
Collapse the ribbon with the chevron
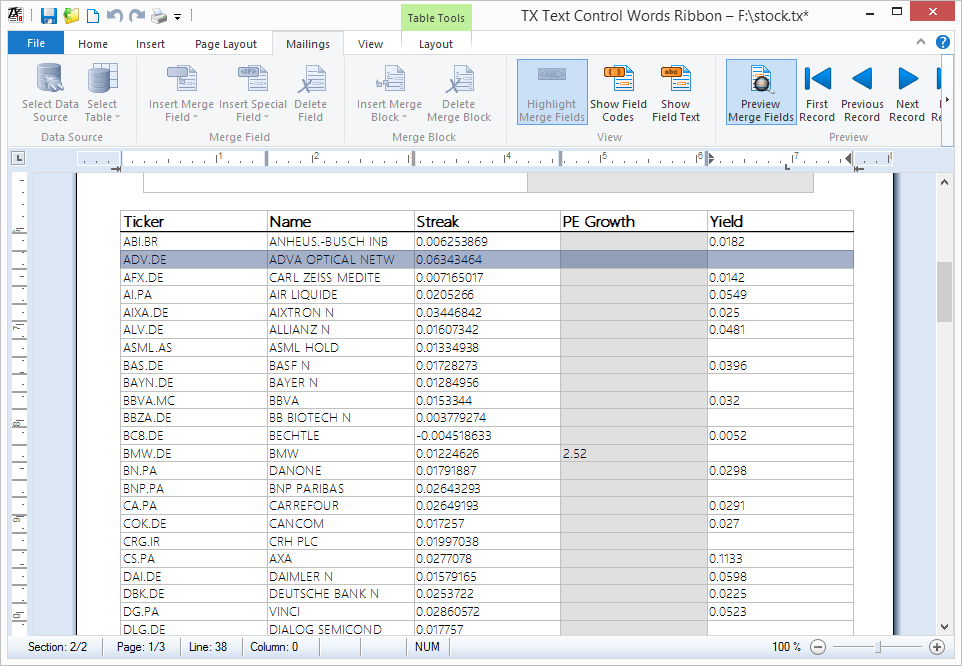920,42
